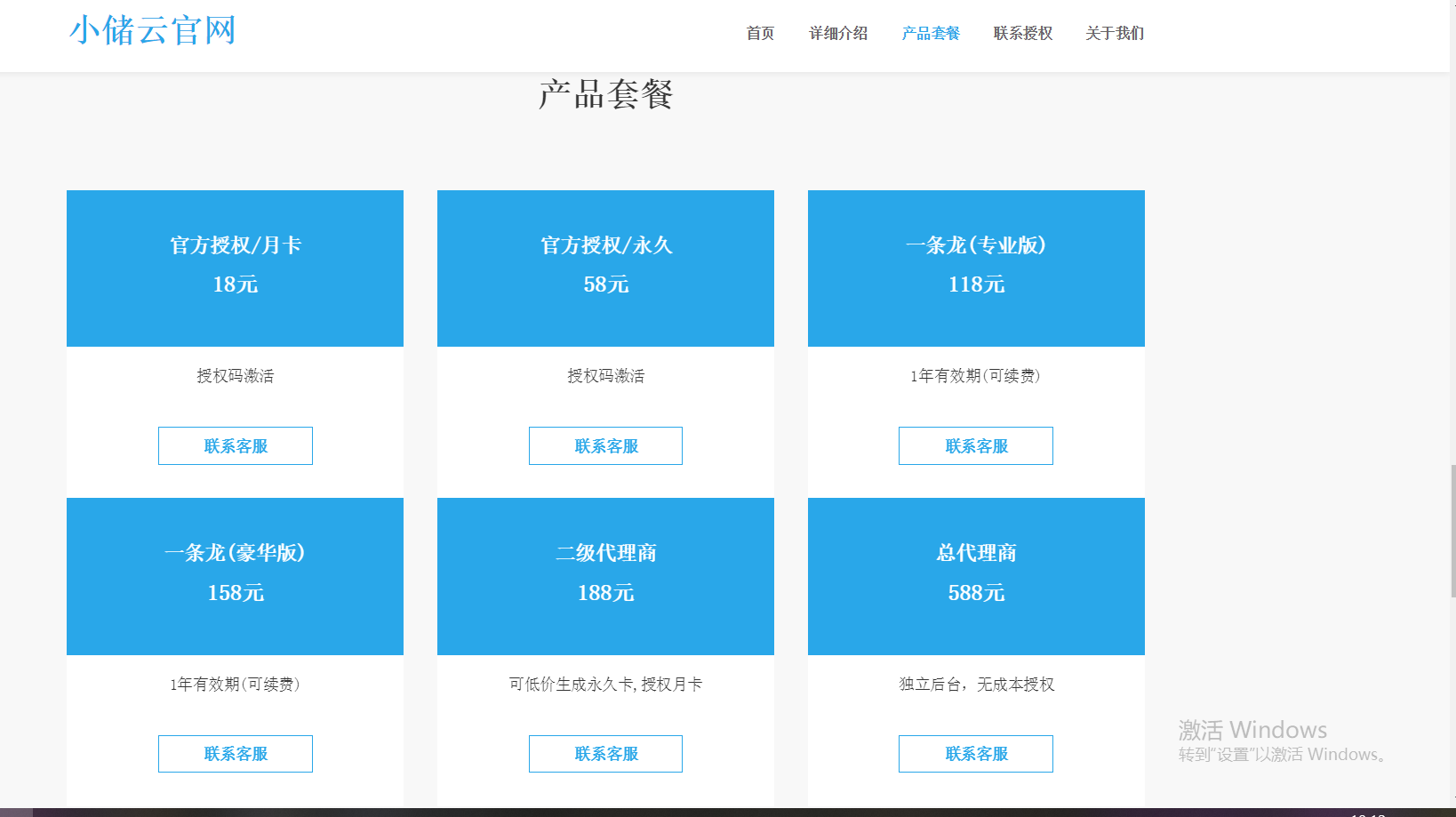Click 联系客服 under 官方授权/月卡 package
Viewport: 1456px width, 817px height.
click(236, 446)
